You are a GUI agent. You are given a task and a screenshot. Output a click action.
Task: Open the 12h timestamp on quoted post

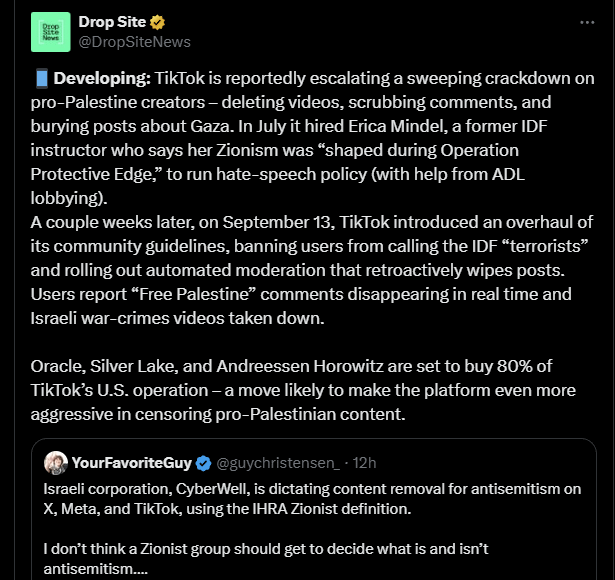tap(365, 463)
